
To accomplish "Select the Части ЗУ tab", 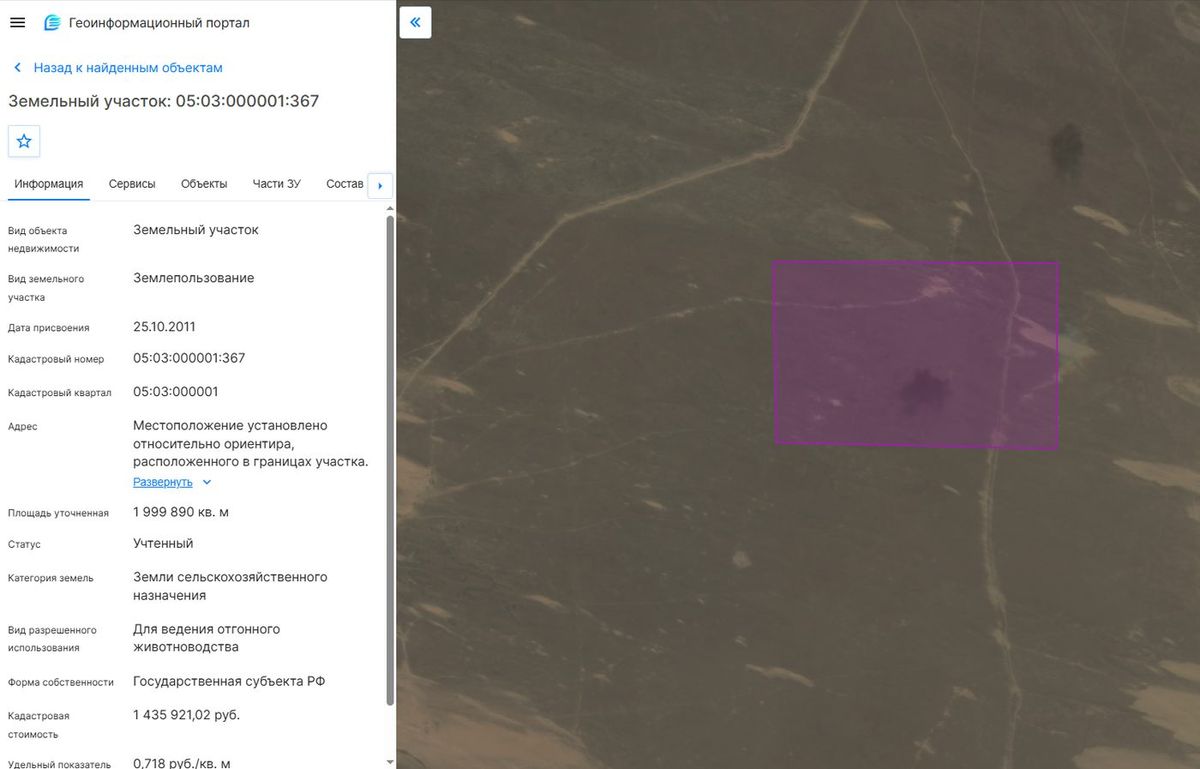I will tap(276, 184).
